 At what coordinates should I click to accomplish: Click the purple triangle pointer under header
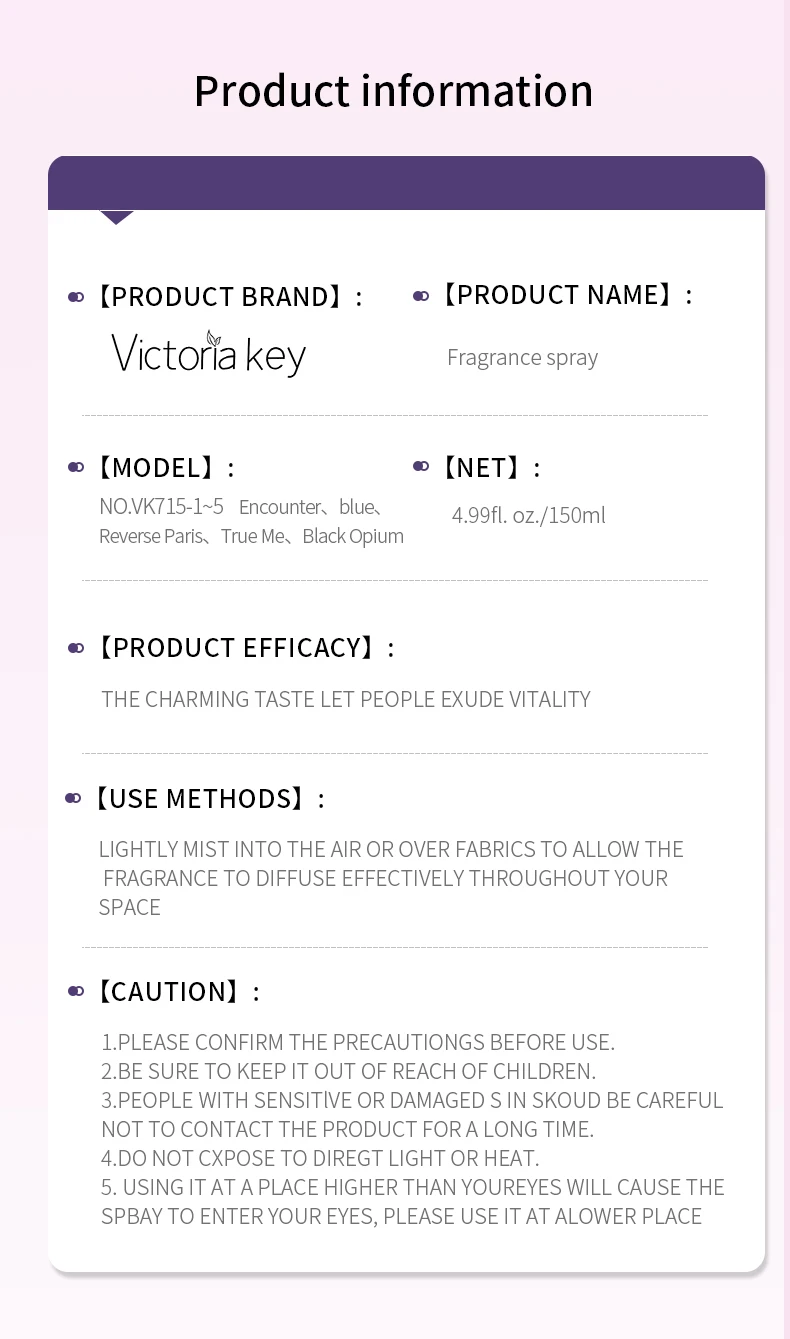click(117, 217)
